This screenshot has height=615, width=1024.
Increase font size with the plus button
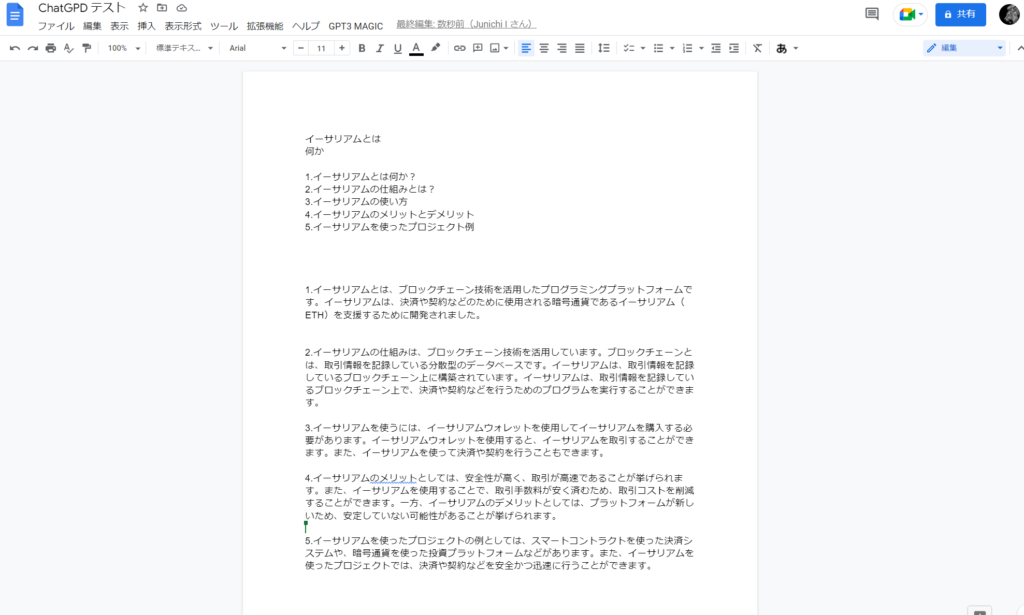pyautogui.click(x=342, y=48)
